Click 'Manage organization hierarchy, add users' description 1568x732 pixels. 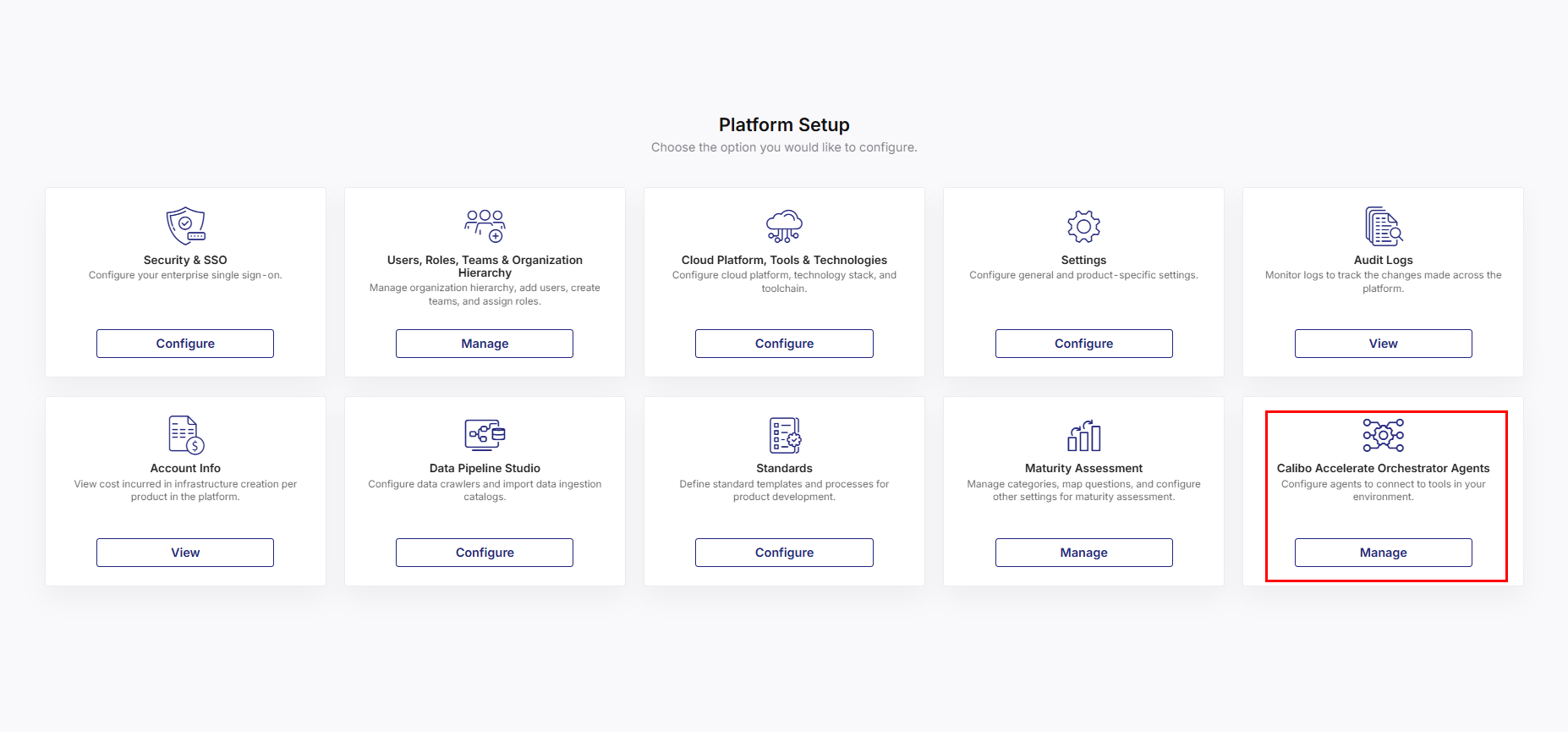click(485, 294)
